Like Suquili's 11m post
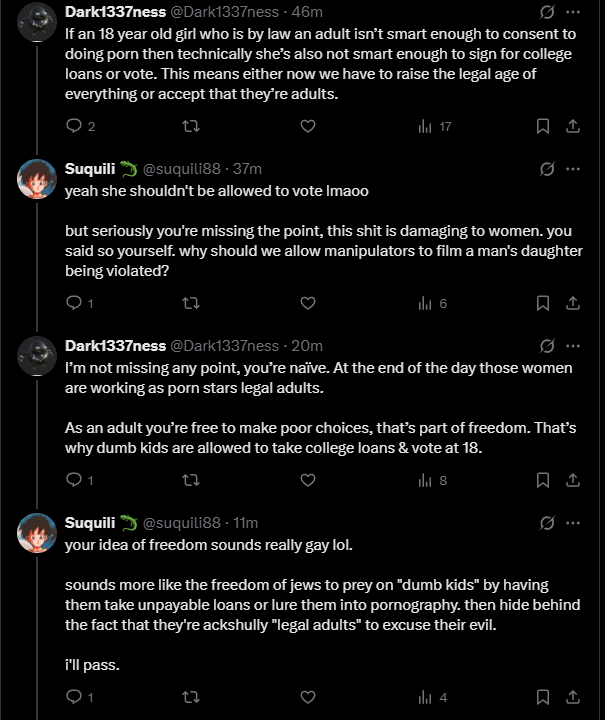Image resolution: width=605 pixels, height=720 pixels. coord(308,697)
